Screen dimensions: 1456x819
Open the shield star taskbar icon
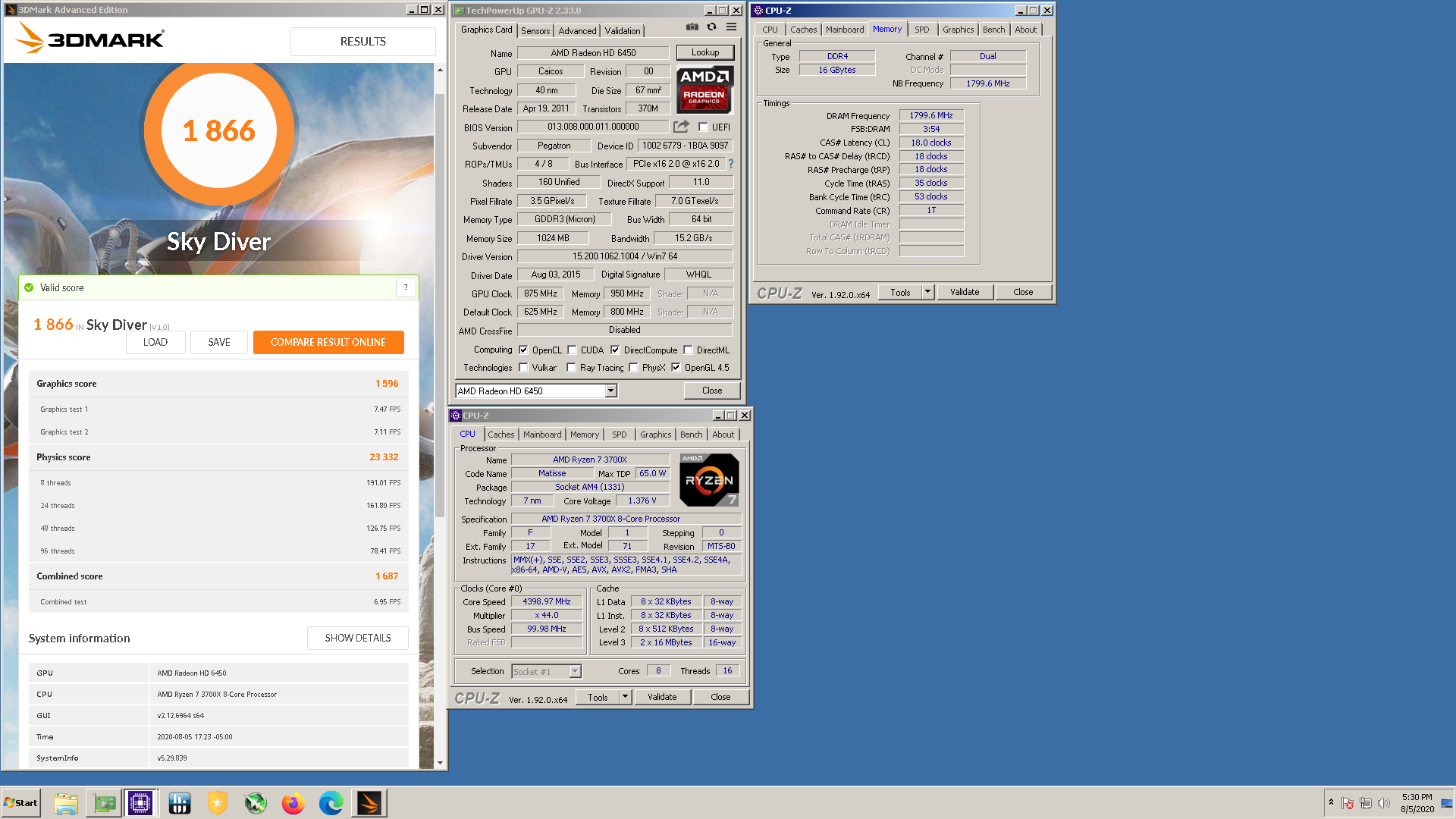click(218, 803)
